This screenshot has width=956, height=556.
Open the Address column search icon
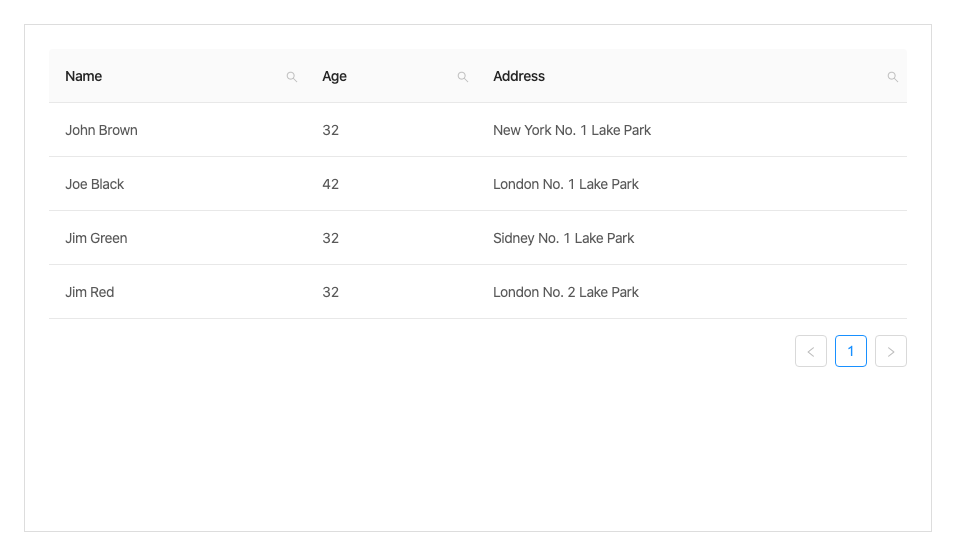[x=893, y=77]
